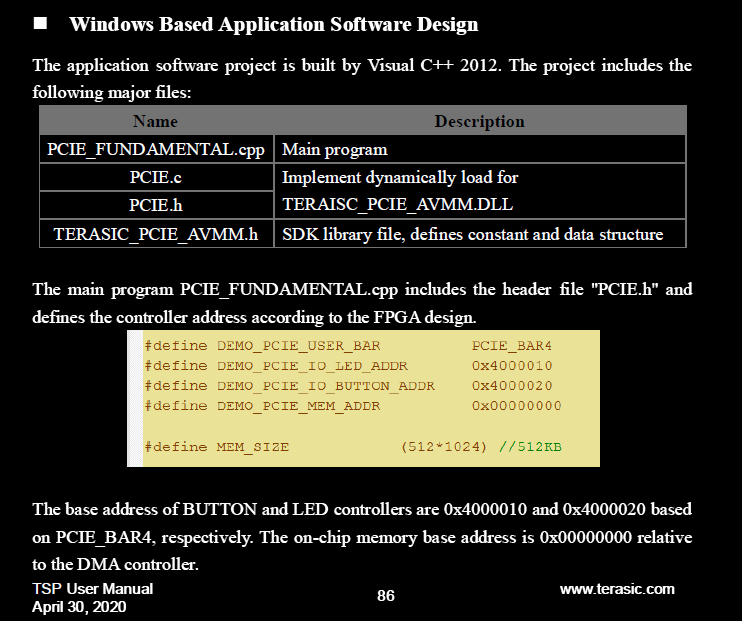Click the PCIE.h table cell
The image size is (742, 621).
[156, 205]
